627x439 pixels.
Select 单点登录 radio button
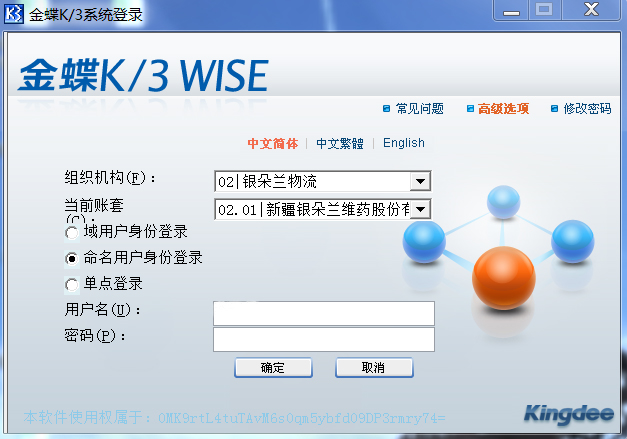pos(72,285)
